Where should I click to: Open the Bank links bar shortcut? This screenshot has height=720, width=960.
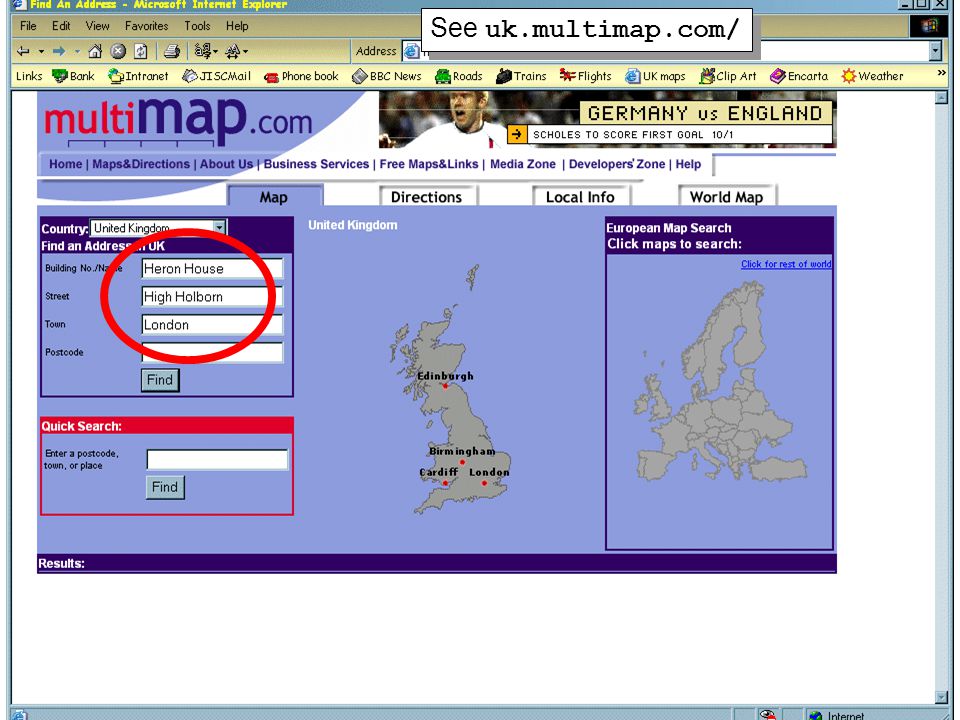click(73, 76)
